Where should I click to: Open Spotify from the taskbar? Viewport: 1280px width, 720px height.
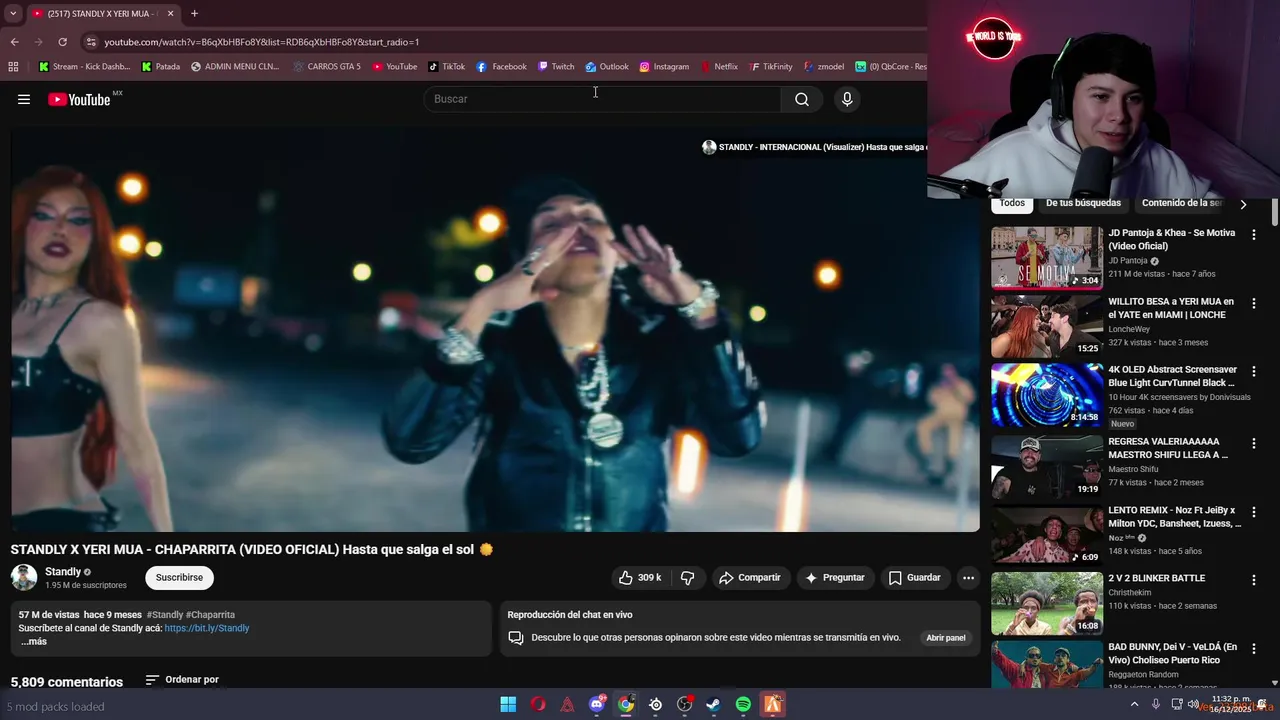[x=743, y=705]
